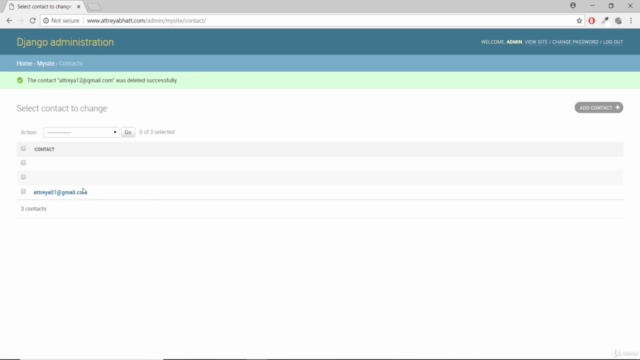Screen dimensions: 640x360
Task: Click the Home breadcrumb link
Action: 24,63
